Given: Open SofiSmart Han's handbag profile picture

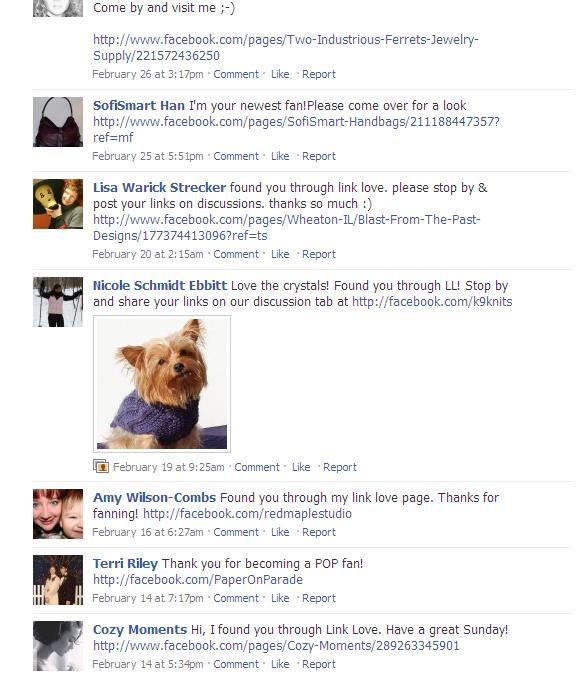Looking at the screenshot, I should 58,122.
